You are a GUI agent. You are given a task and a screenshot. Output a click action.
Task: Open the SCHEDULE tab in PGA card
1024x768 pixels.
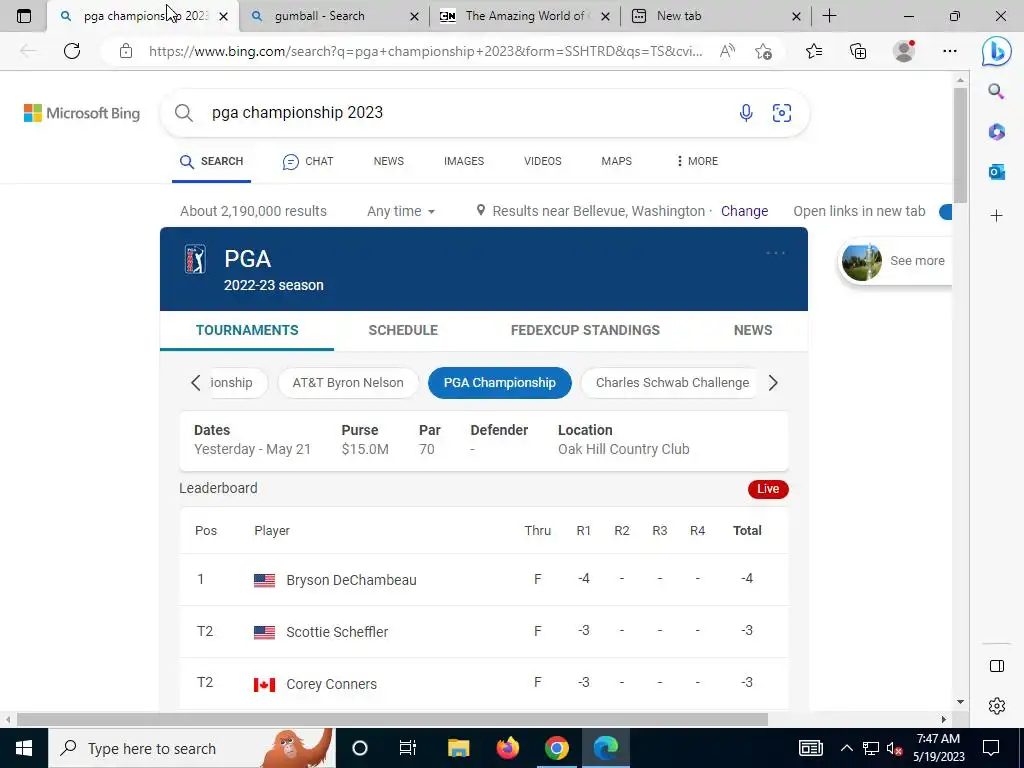pyautogui.click(x=403, y=330)
